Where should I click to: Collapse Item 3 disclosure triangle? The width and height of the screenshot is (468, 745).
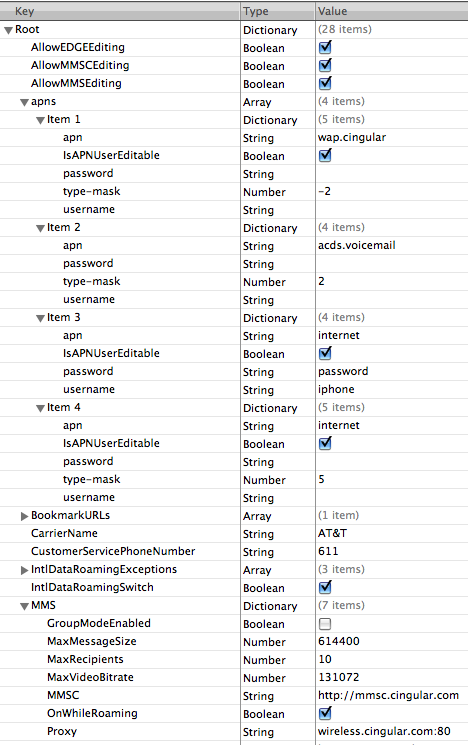pos(40,319)
